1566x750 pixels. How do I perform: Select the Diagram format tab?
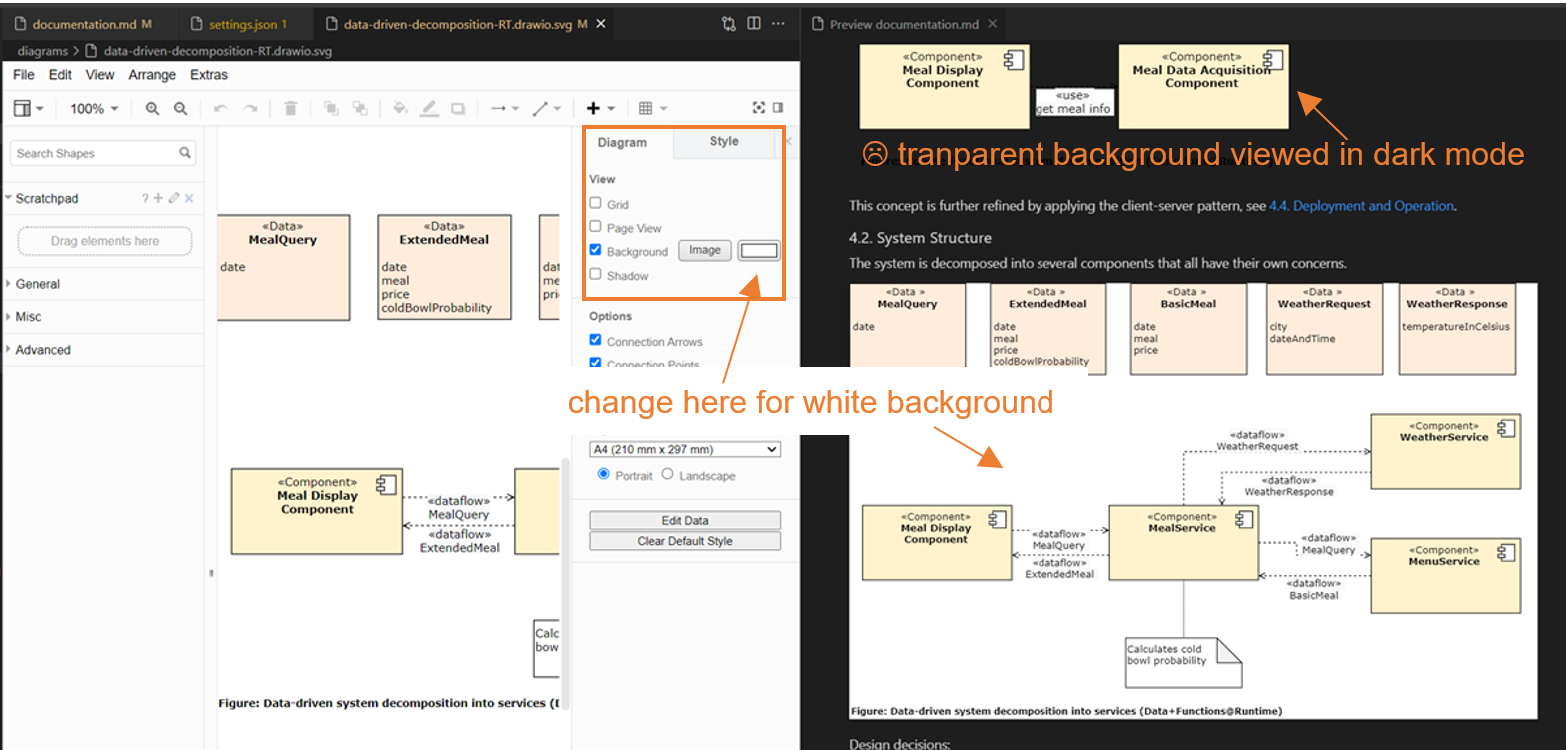click(622, 143)
